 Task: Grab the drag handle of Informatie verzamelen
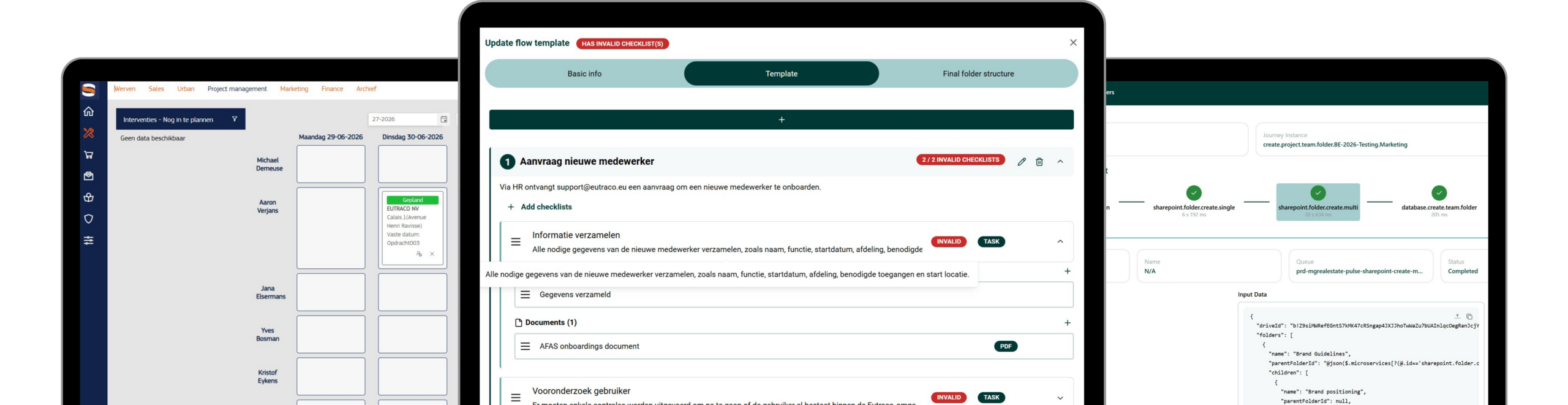(516, 242)
